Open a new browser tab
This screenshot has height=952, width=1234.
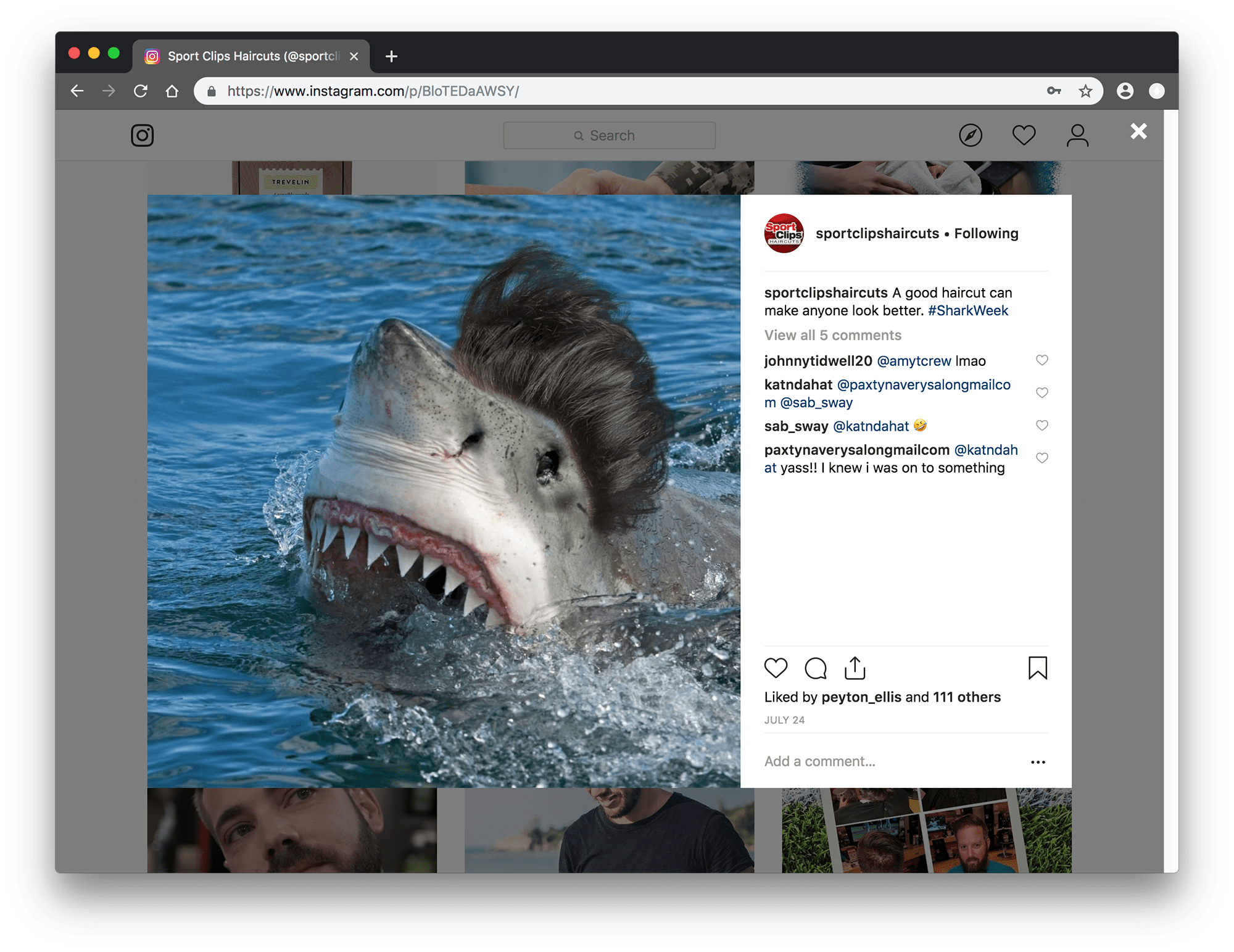[x=391, y=56]
